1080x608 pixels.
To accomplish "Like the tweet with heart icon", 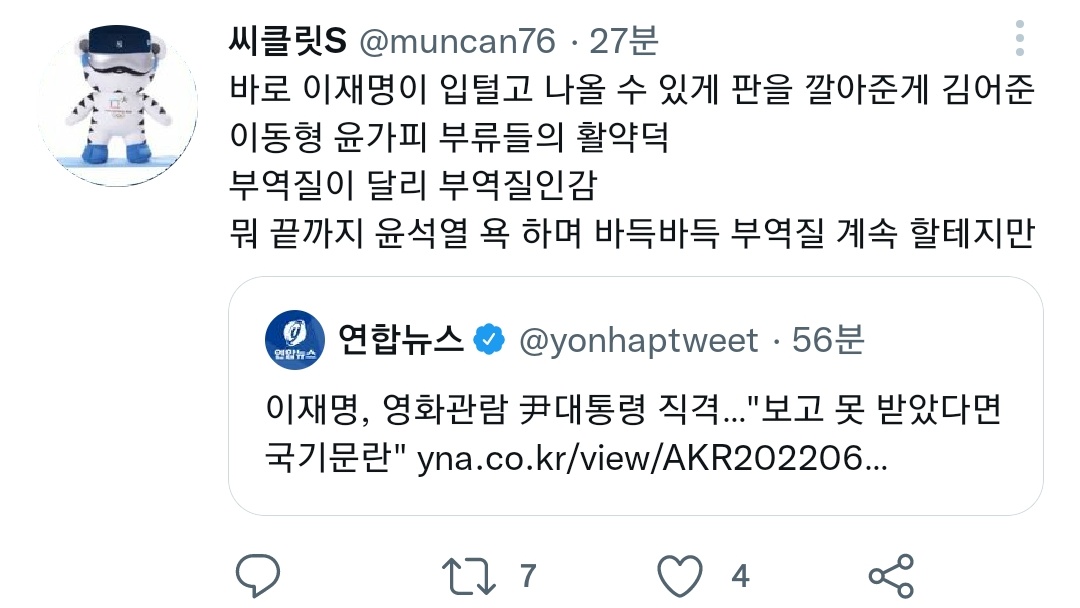I will [x=680, y=576].
